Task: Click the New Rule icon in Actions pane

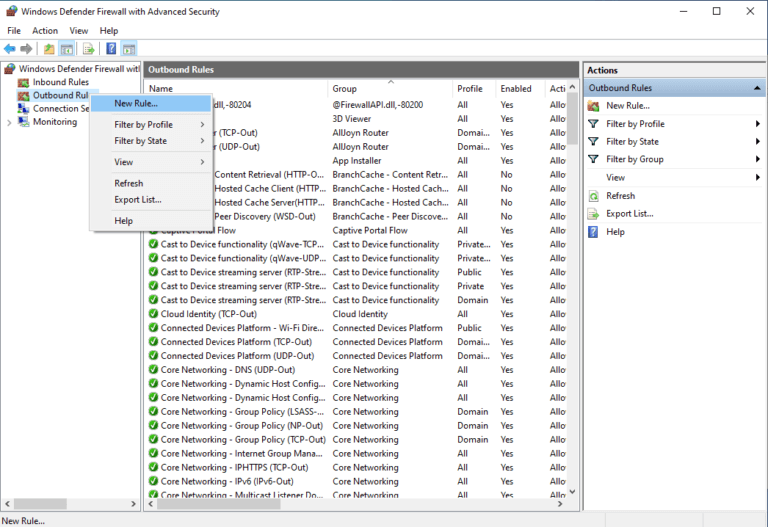Action: 593,106
